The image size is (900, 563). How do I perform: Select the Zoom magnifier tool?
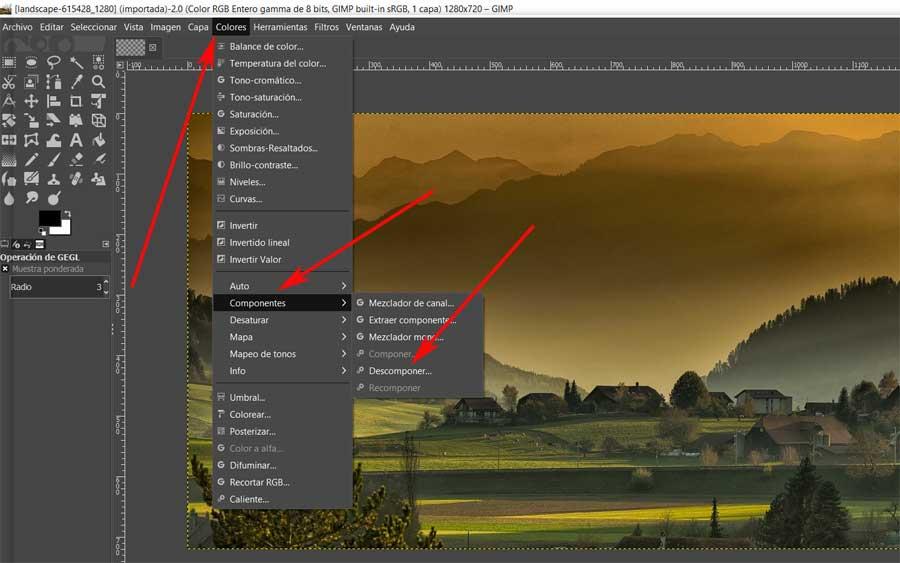pos(98,81)
